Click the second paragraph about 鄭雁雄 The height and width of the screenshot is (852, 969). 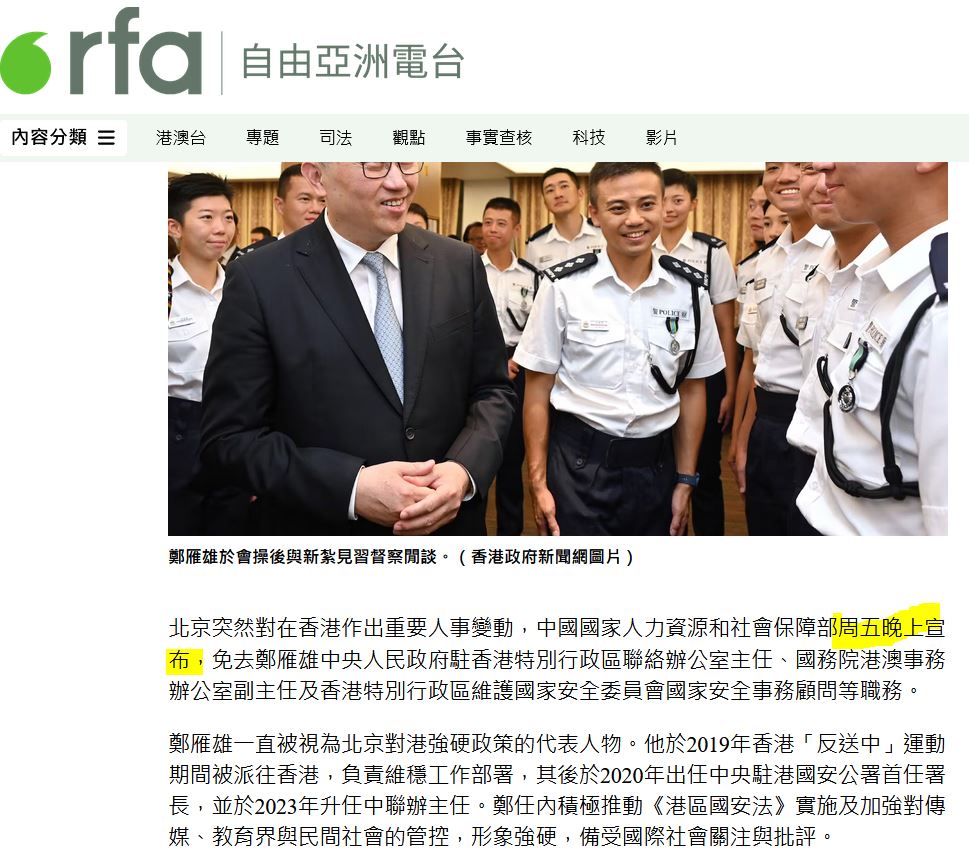tap(557, 790)
